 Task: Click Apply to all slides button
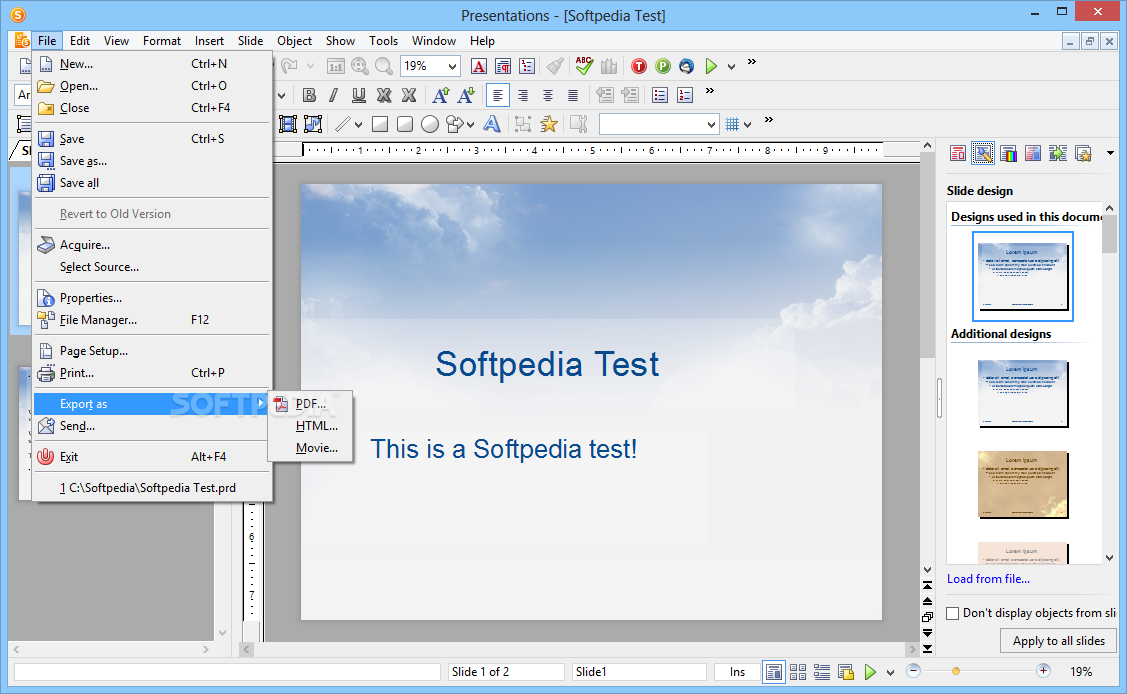pyautogui.click(x=1059, y=641)
